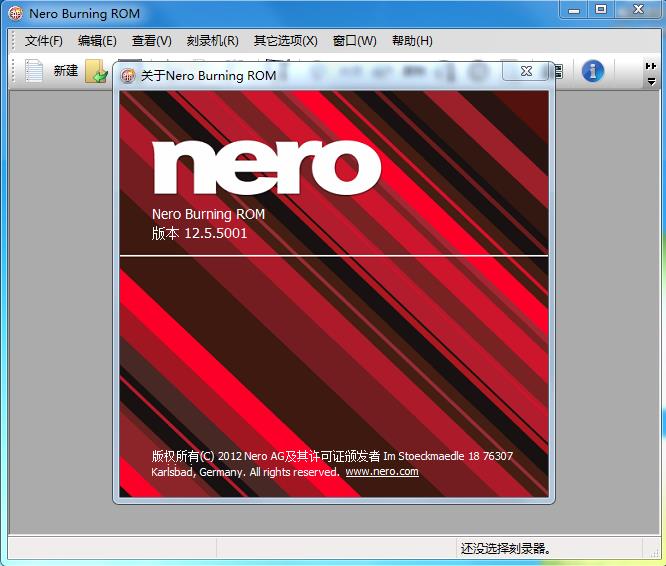Open the 刻录机(R) menu
Screen dimensions: 666x566
pyautogui.click(x=212, y=41)
